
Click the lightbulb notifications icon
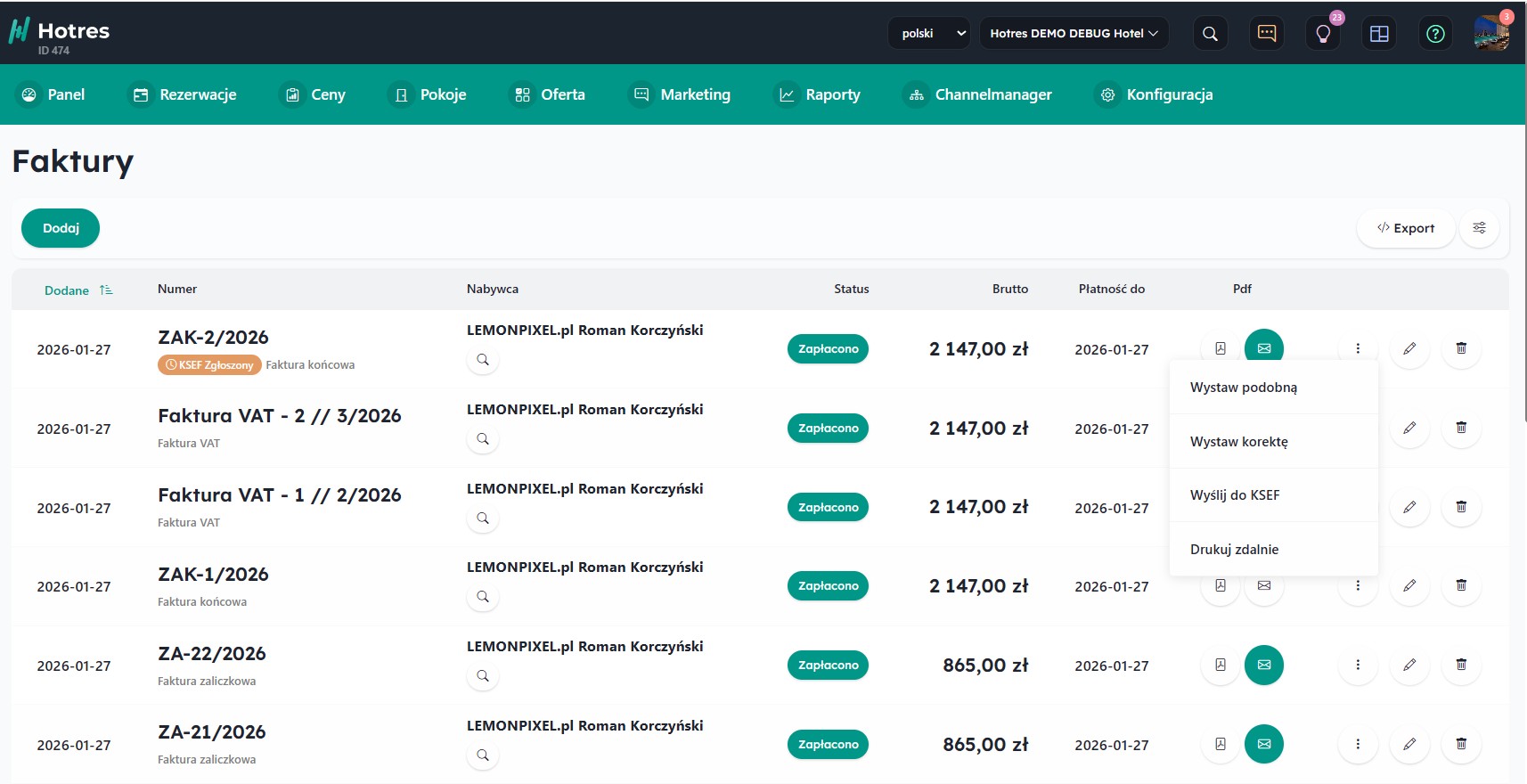pyautogui.click(x=1323, y=34)
